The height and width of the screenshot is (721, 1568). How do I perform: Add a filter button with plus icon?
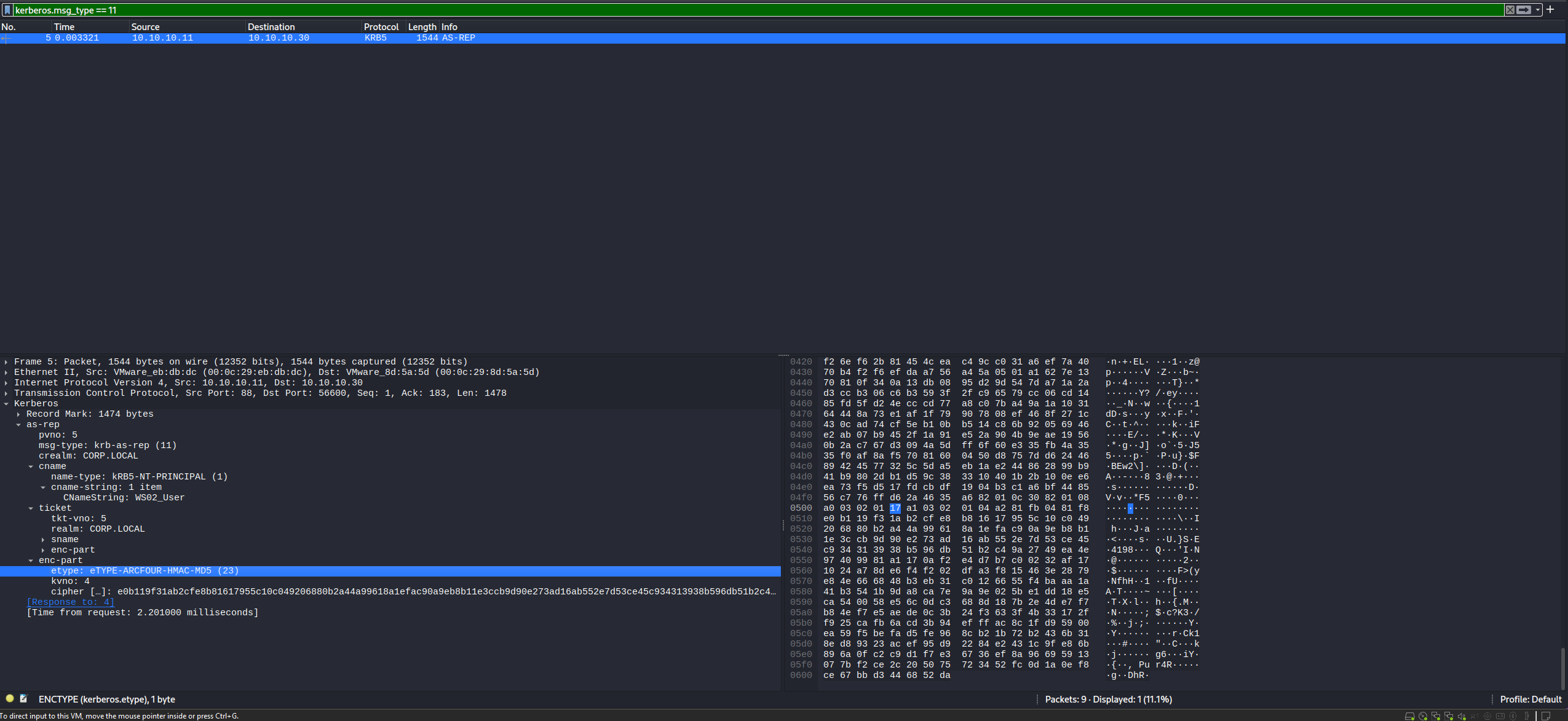(1551, 9)
